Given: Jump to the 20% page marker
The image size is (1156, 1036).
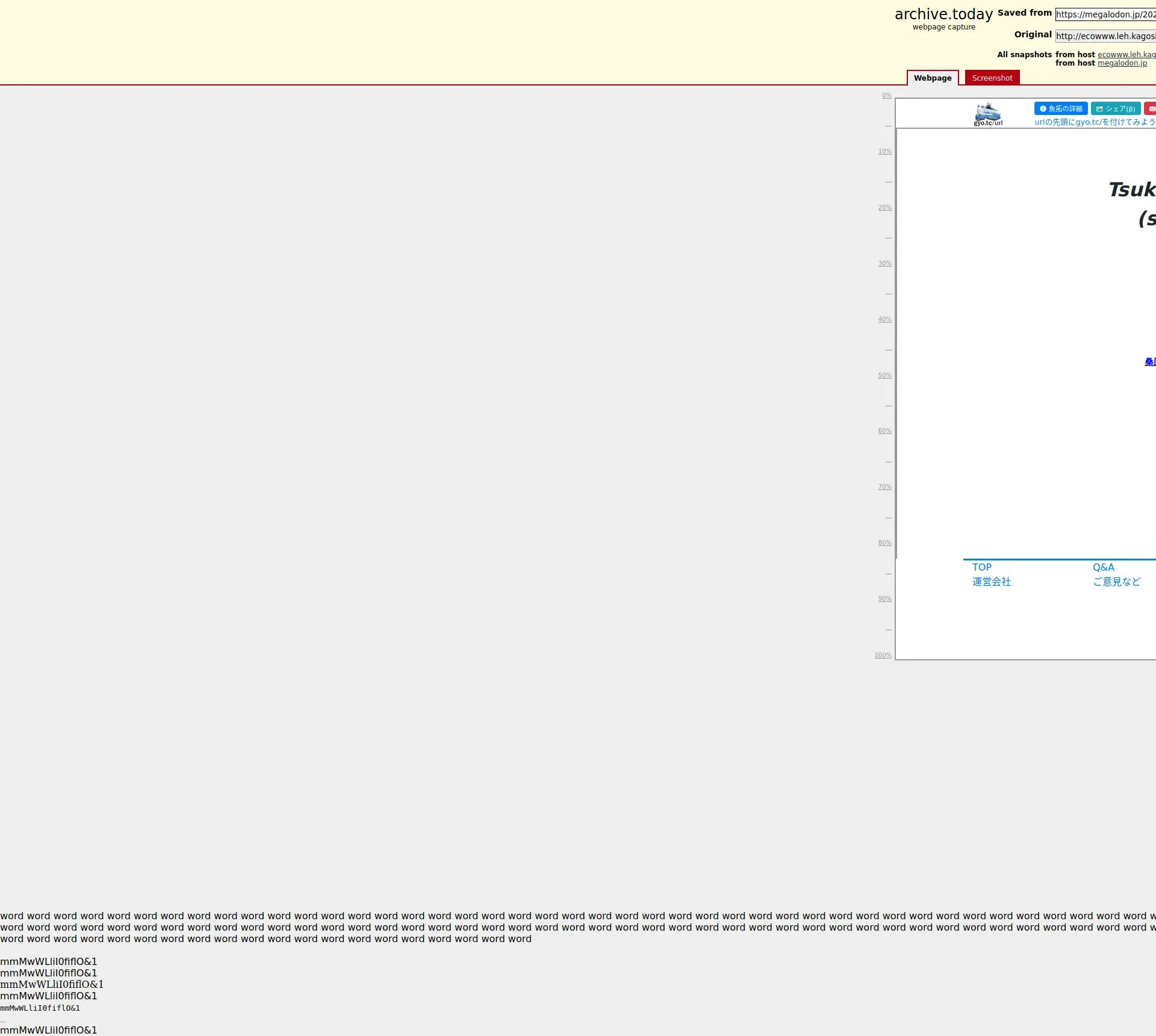Looking at the screenshot, I should pos(884,207).
